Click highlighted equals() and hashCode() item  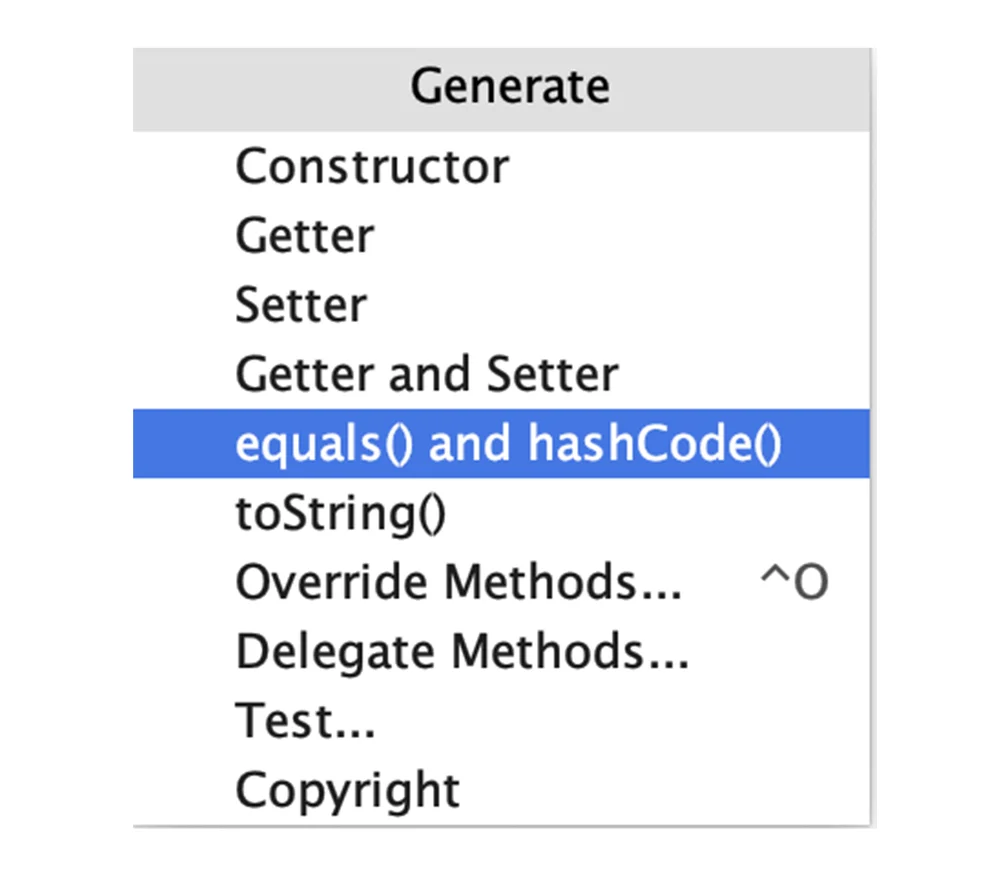[501, 443]
